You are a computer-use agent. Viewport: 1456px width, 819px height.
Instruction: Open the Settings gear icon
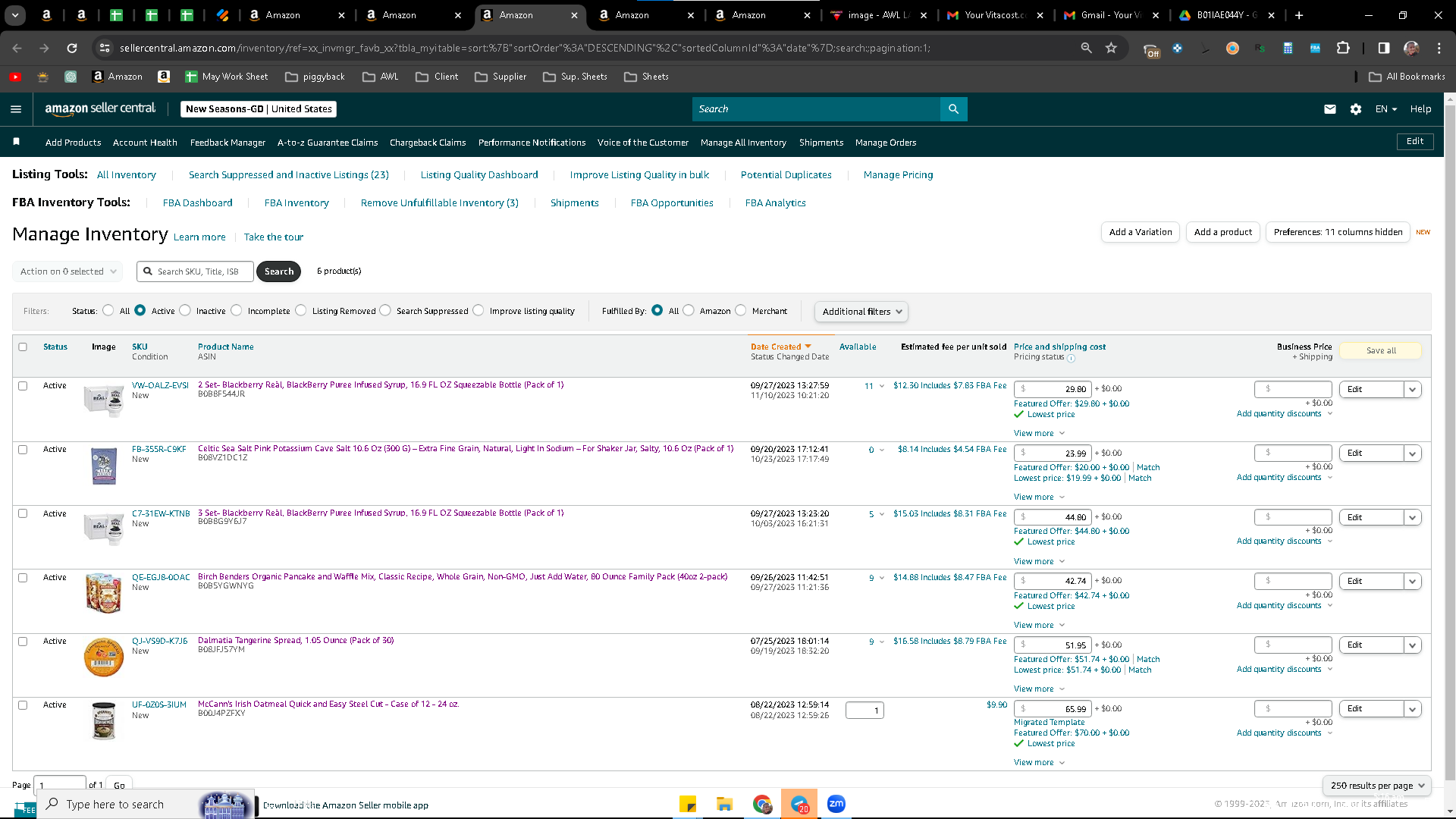pyautogui.click(x=1356, y=109)
